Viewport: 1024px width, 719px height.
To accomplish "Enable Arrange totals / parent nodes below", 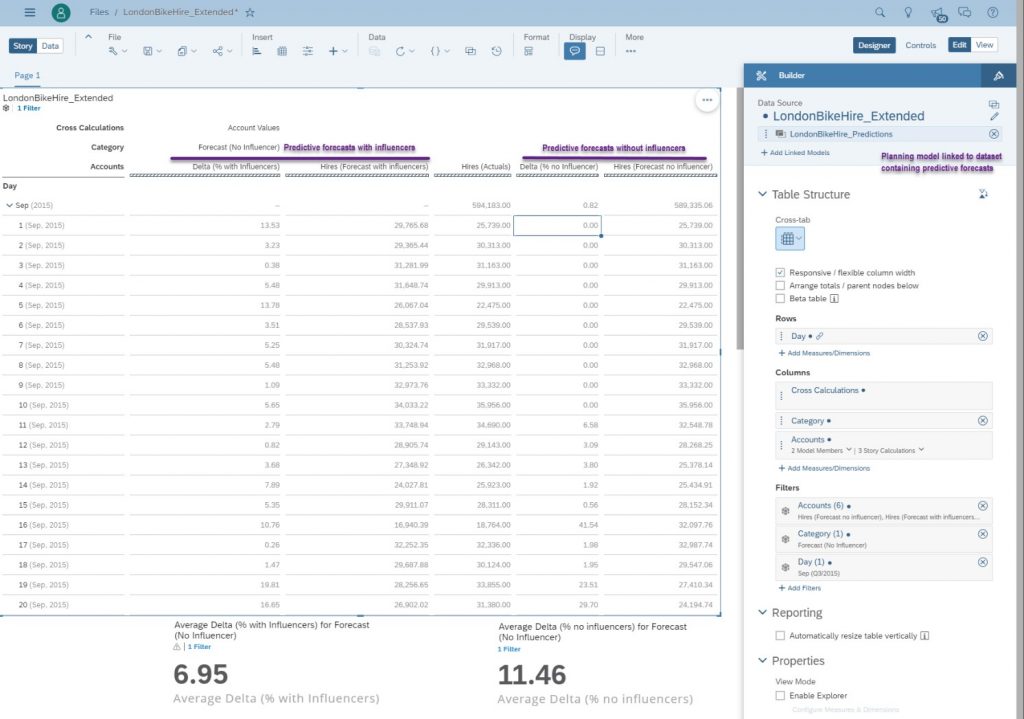I will 780,285.
